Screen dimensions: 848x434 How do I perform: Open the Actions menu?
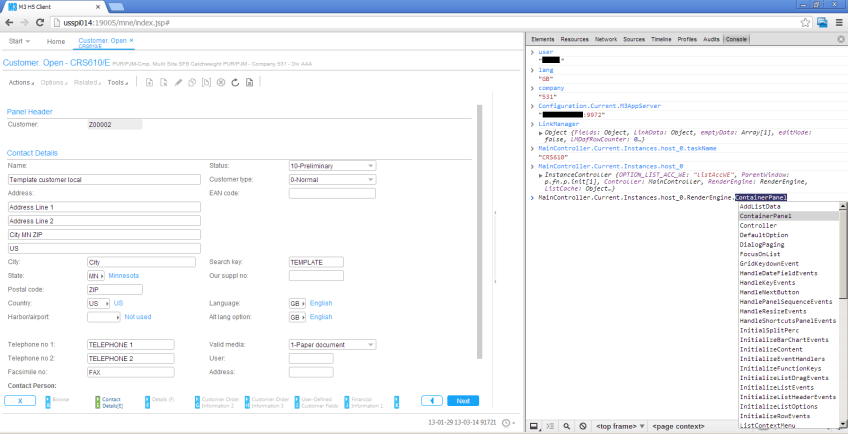(21, 83)
